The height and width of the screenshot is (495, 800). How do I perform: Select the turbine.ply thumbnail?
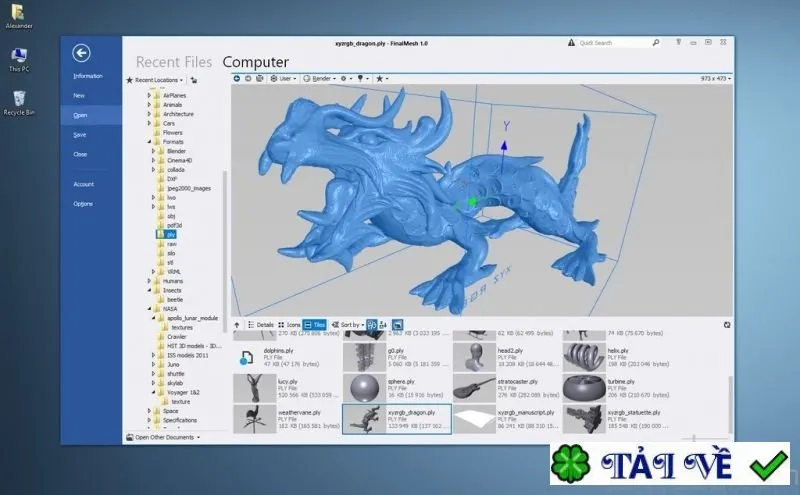pos(584,388)
